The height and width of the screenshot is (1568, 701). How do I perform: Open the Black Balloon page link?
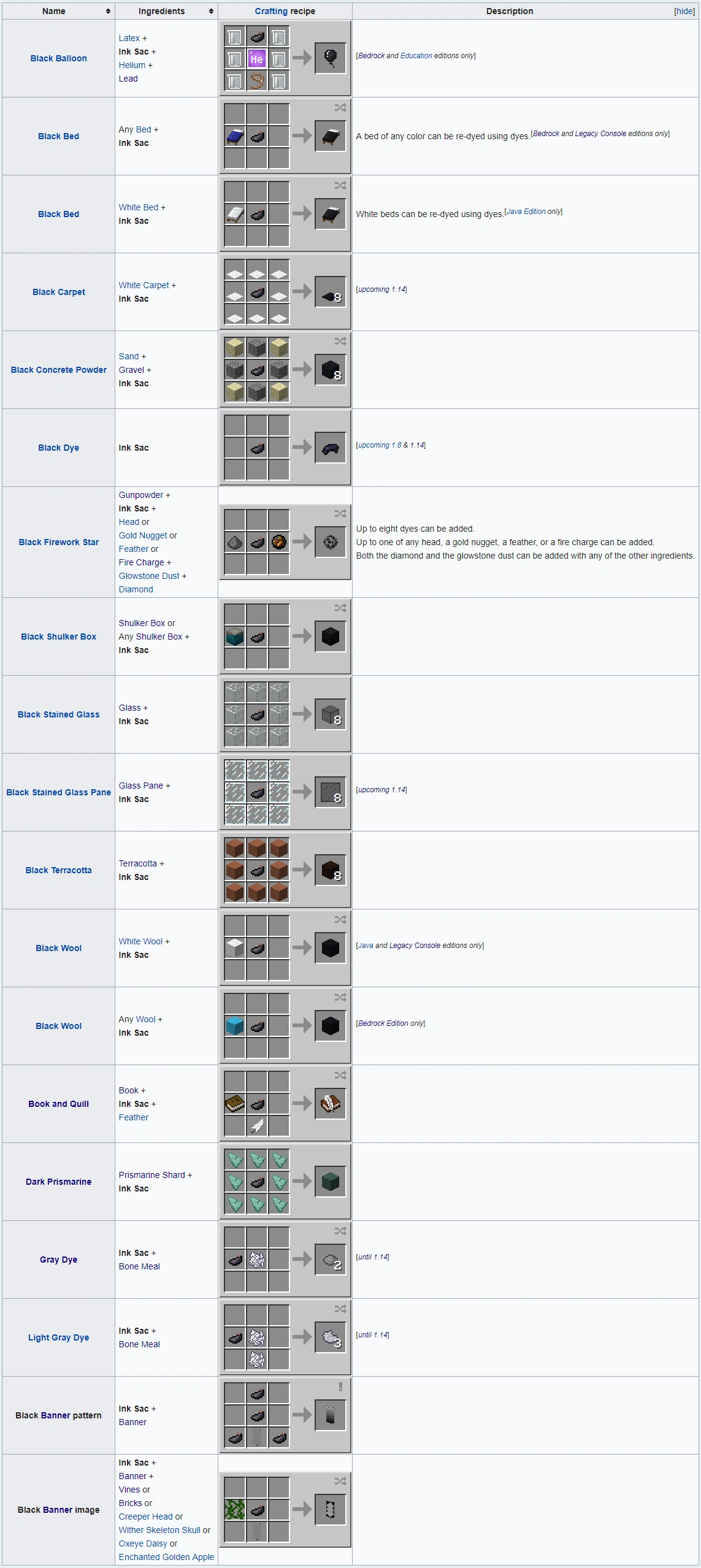point(59,58)
